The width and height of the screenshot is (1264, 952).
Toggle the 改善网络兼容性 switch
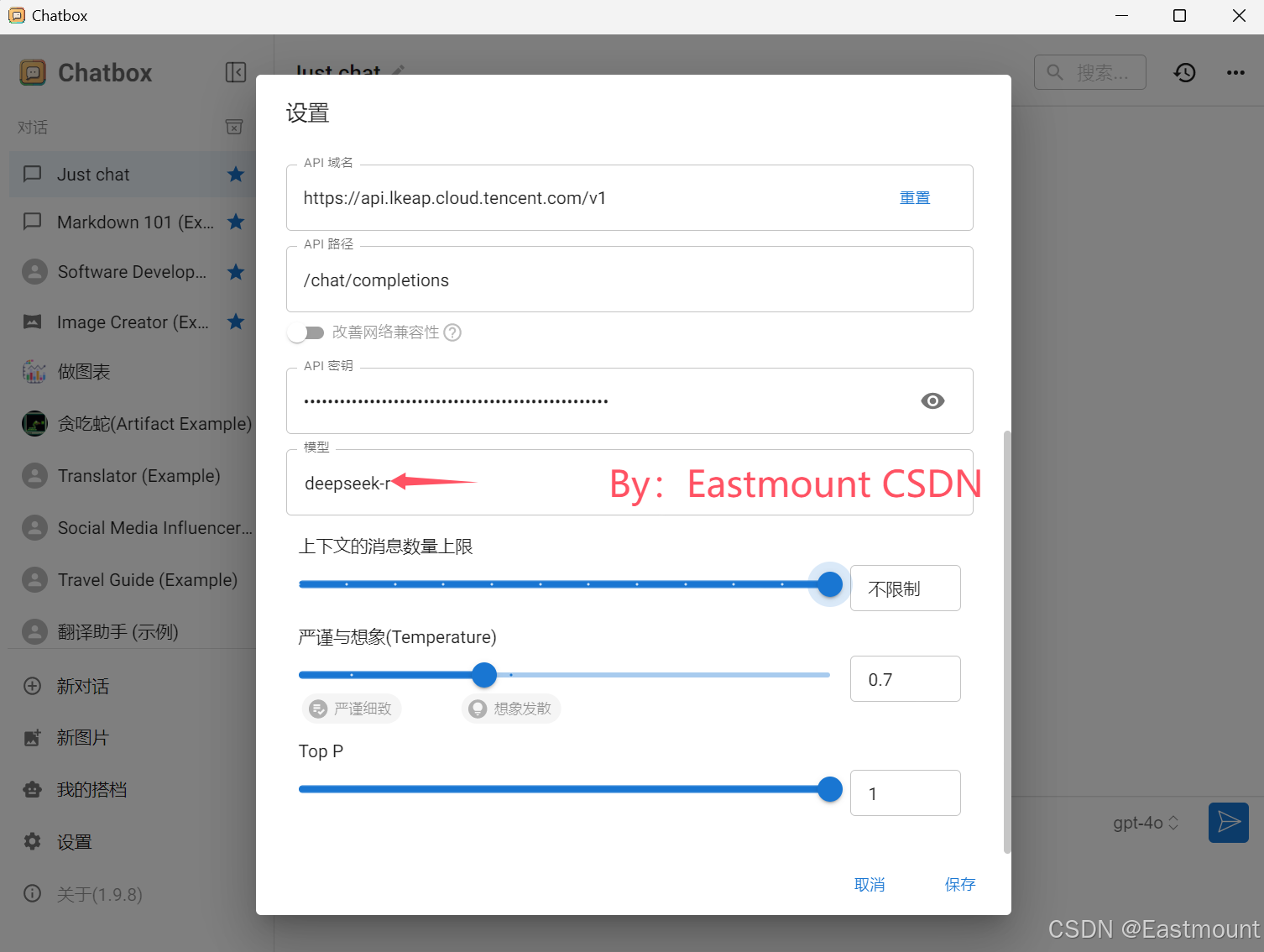[x=306, y=332]
